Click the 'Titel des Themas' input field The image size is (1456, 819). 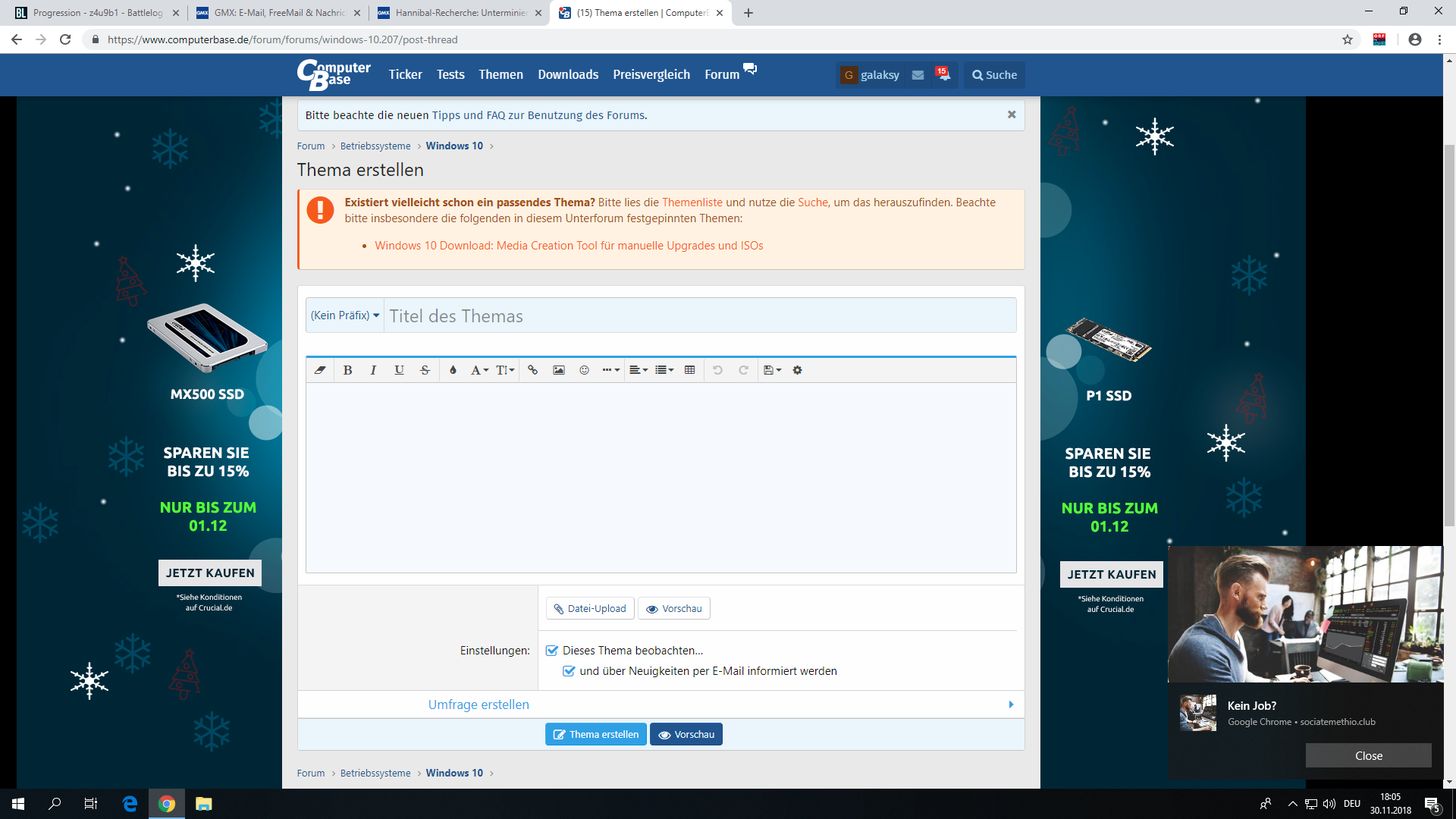click(698, 315)
